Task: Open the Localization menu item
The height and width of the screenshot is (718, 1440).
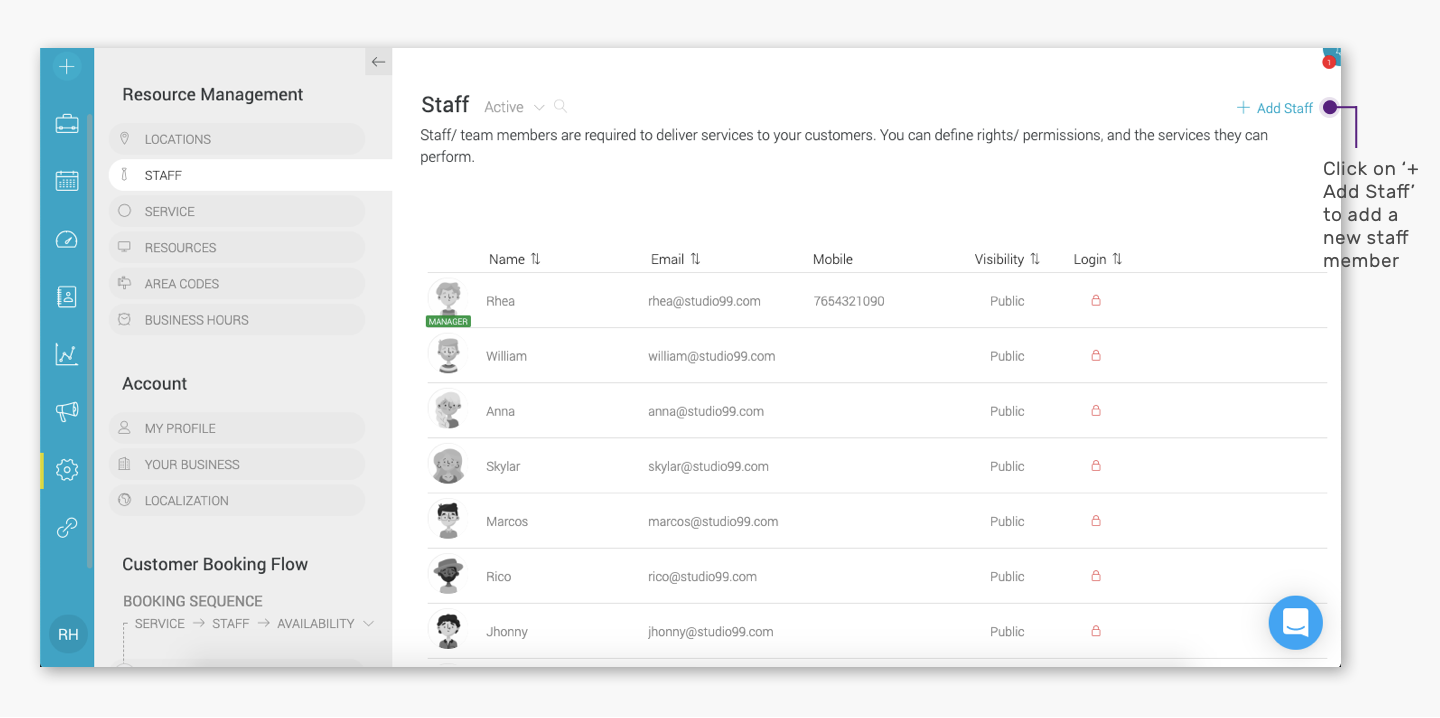Action: click(237, 500)
